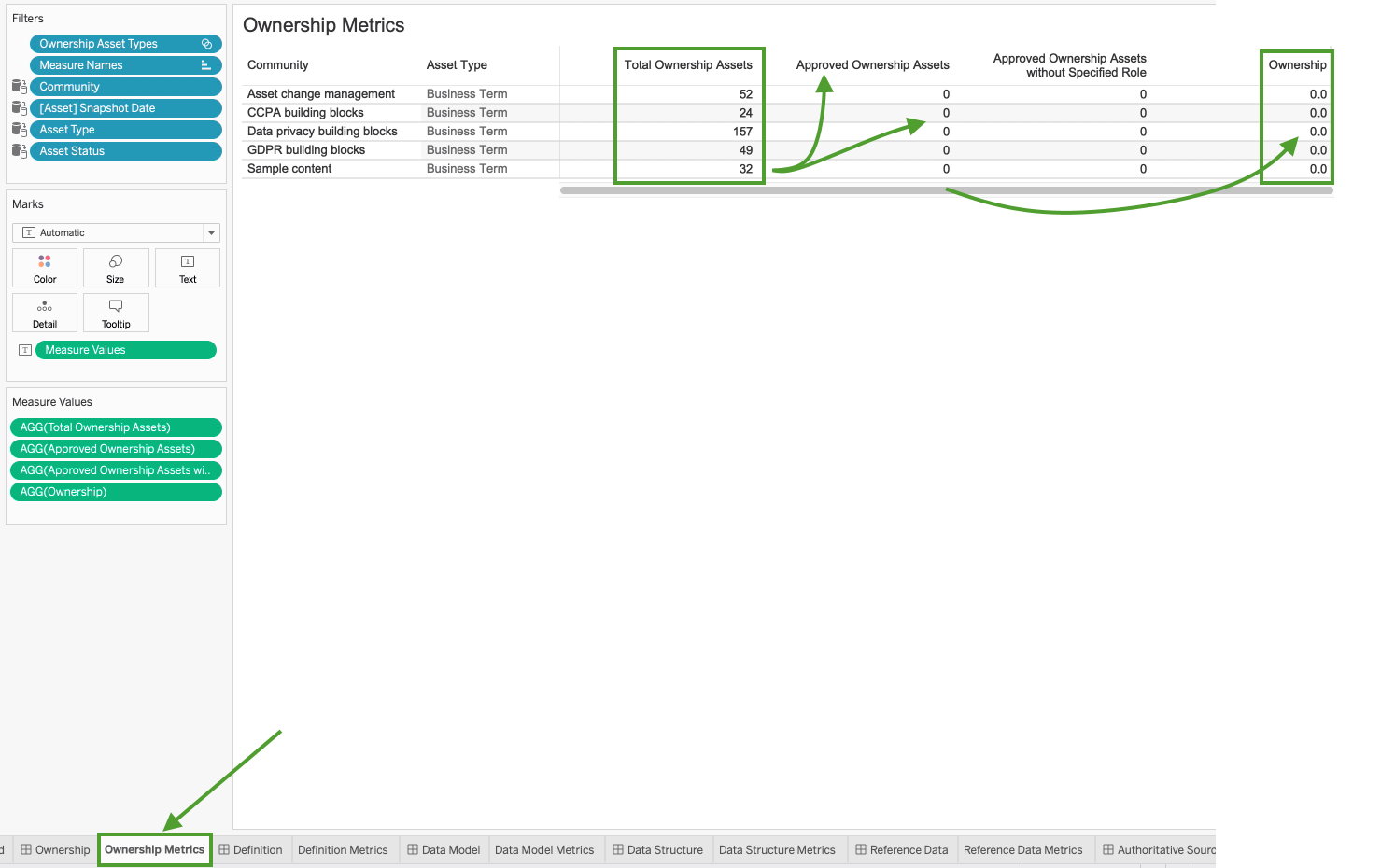
Task: Click the set icon on Ownership Asset Types
Action: 206,44
